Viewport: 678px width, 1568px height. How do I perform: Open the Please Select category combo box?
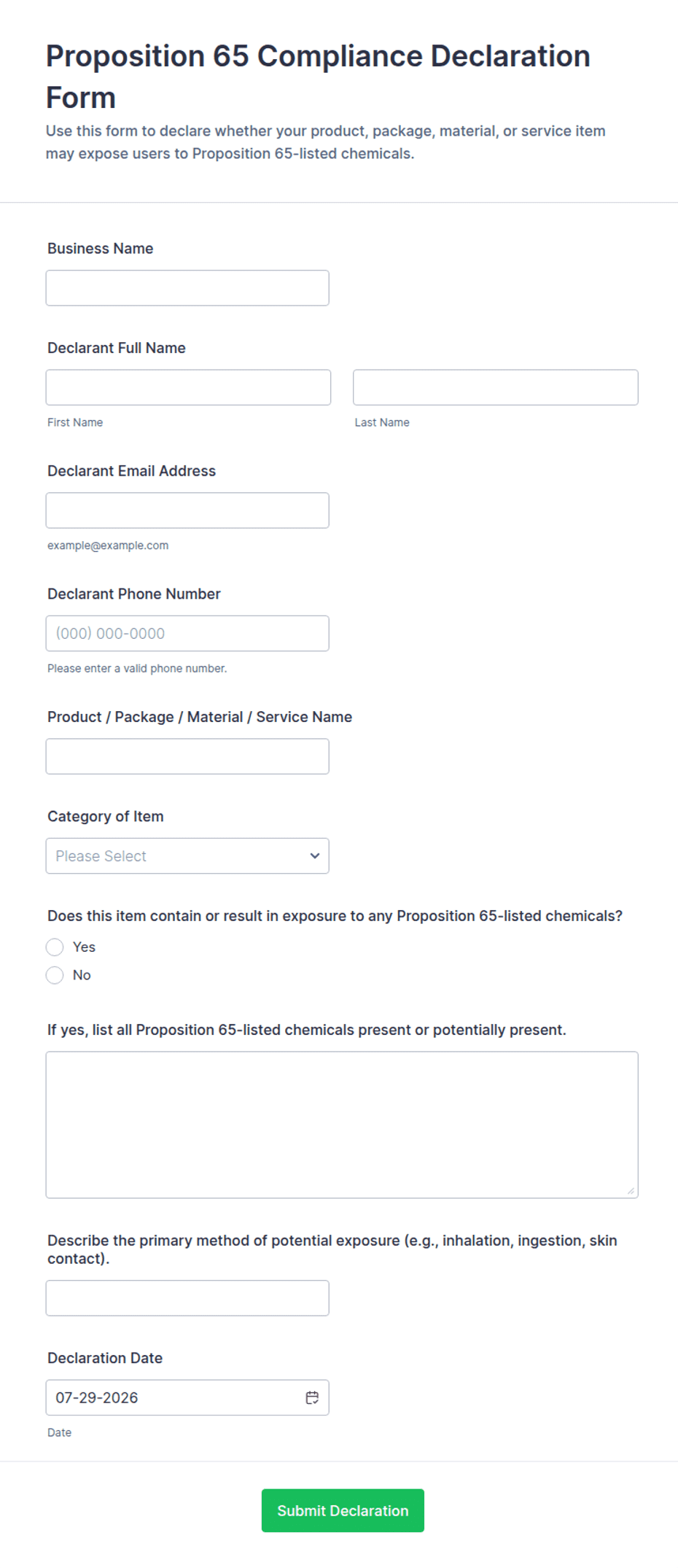coord(187,855)
